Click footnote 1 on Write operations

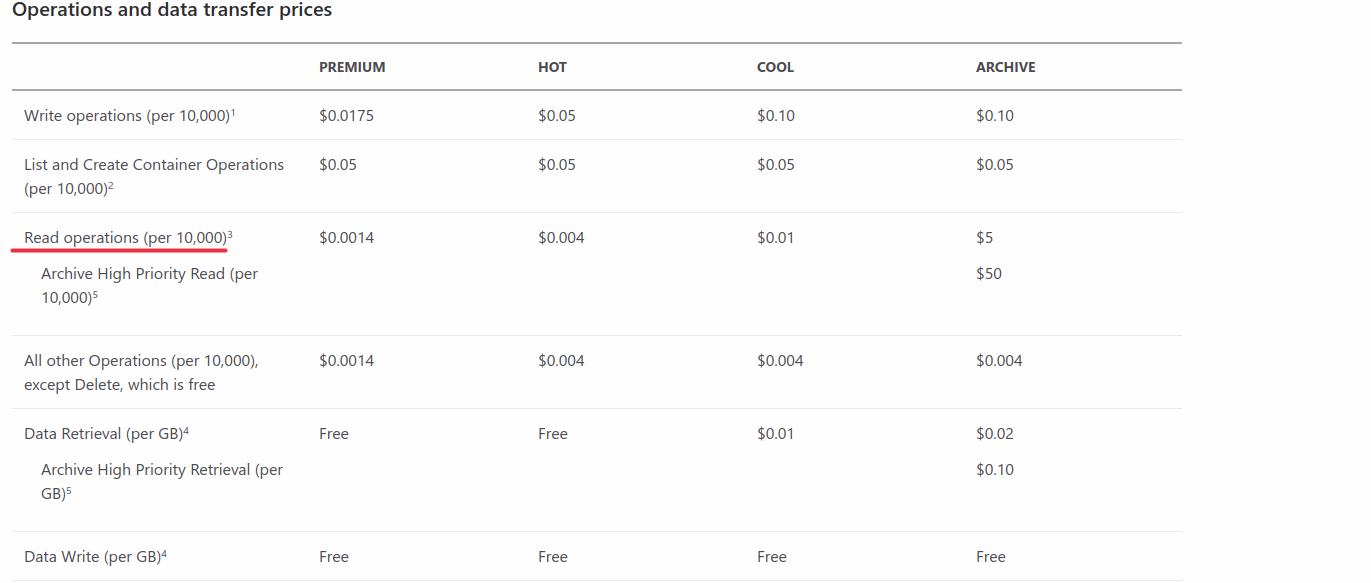(233, 112)
